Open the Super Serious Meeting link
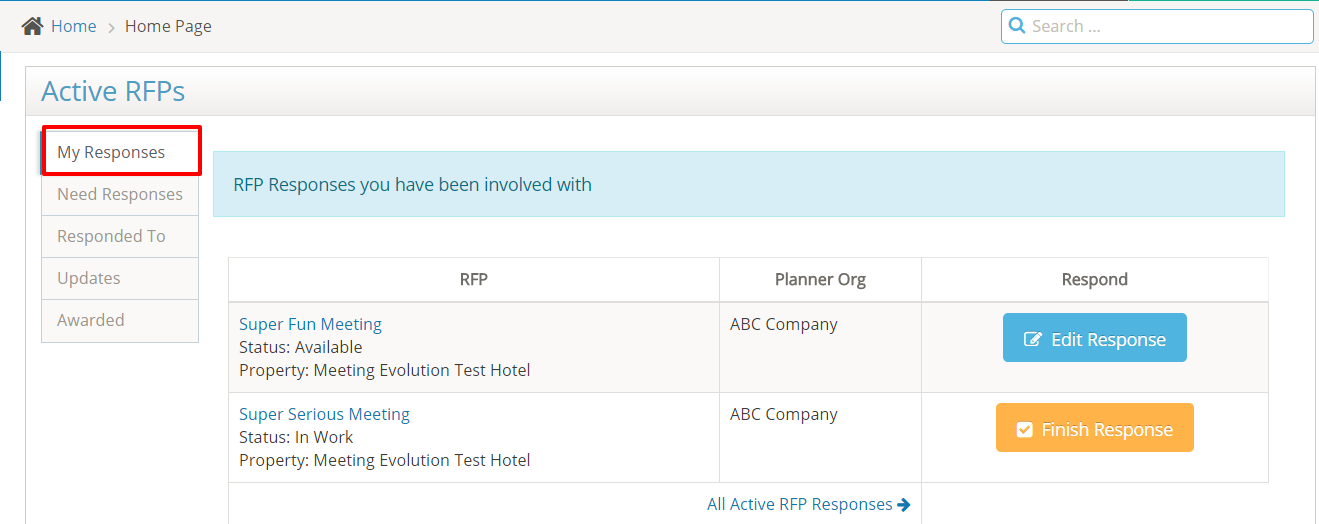 pos(324,415)
